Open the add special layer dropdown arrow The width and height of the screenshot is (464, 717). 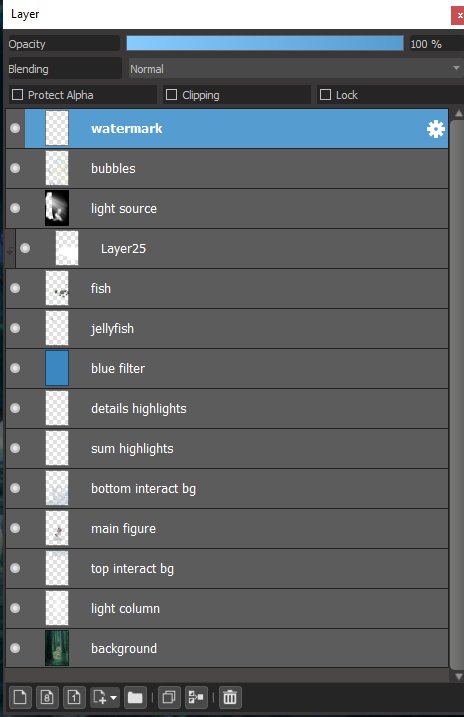coord(113,698)
